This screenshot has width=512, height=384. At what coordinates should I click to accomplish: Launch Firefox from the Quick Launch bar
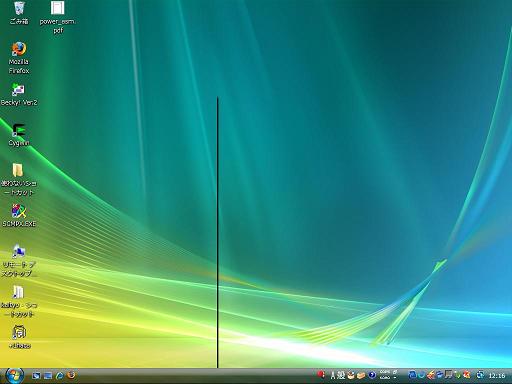[71, 375]
